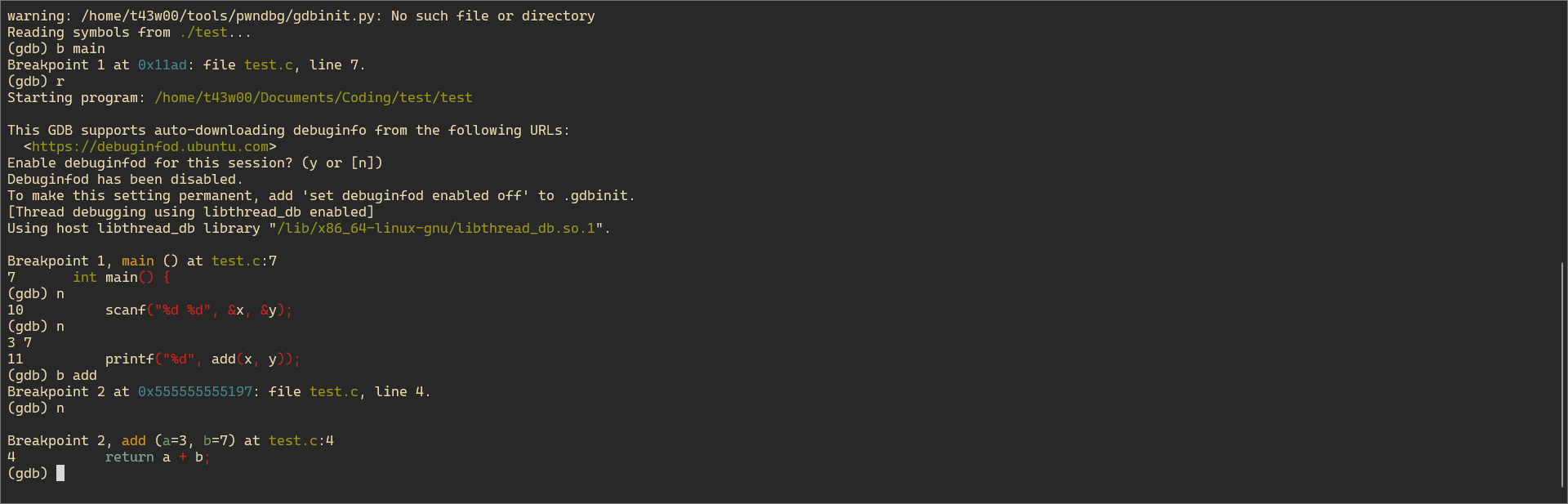Click the 'b main' command text
The width and height of the screenshot is (1568, 504).
point(81,49)
